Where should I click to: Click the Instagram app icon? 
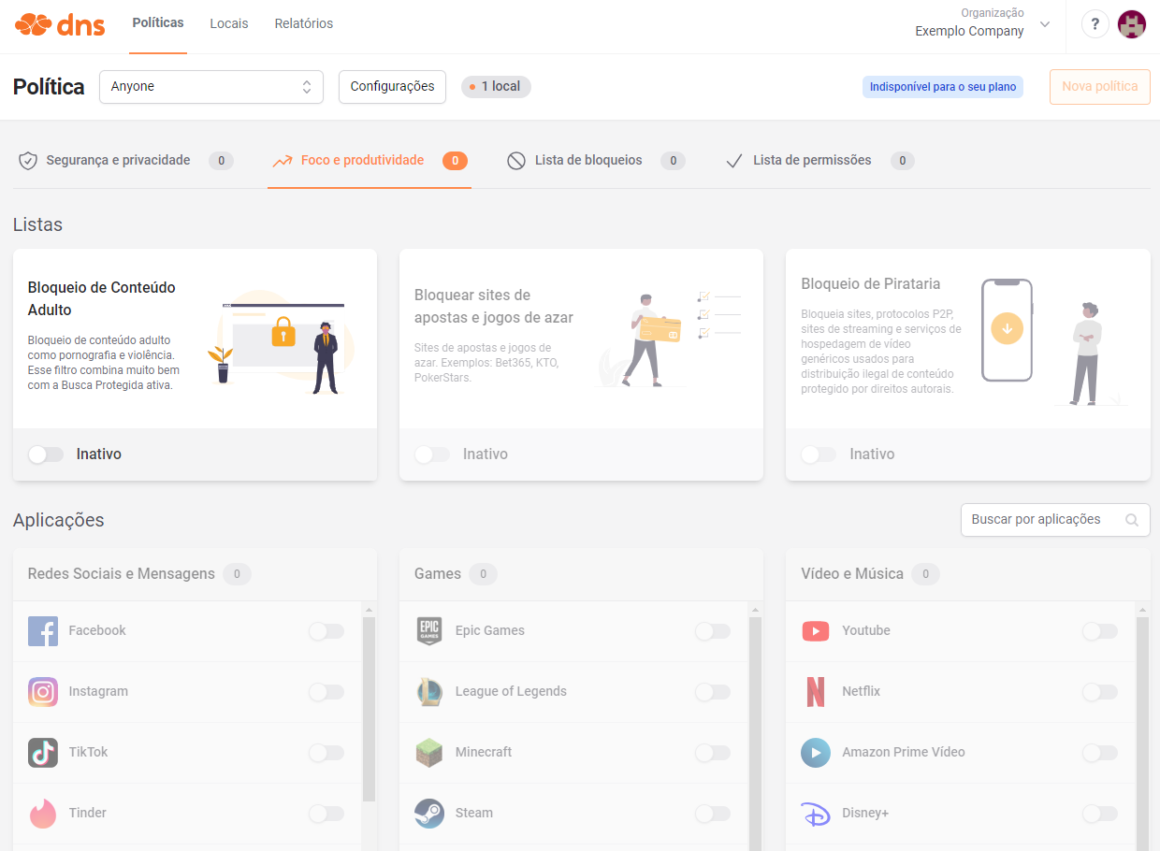[x=43, y=692]
